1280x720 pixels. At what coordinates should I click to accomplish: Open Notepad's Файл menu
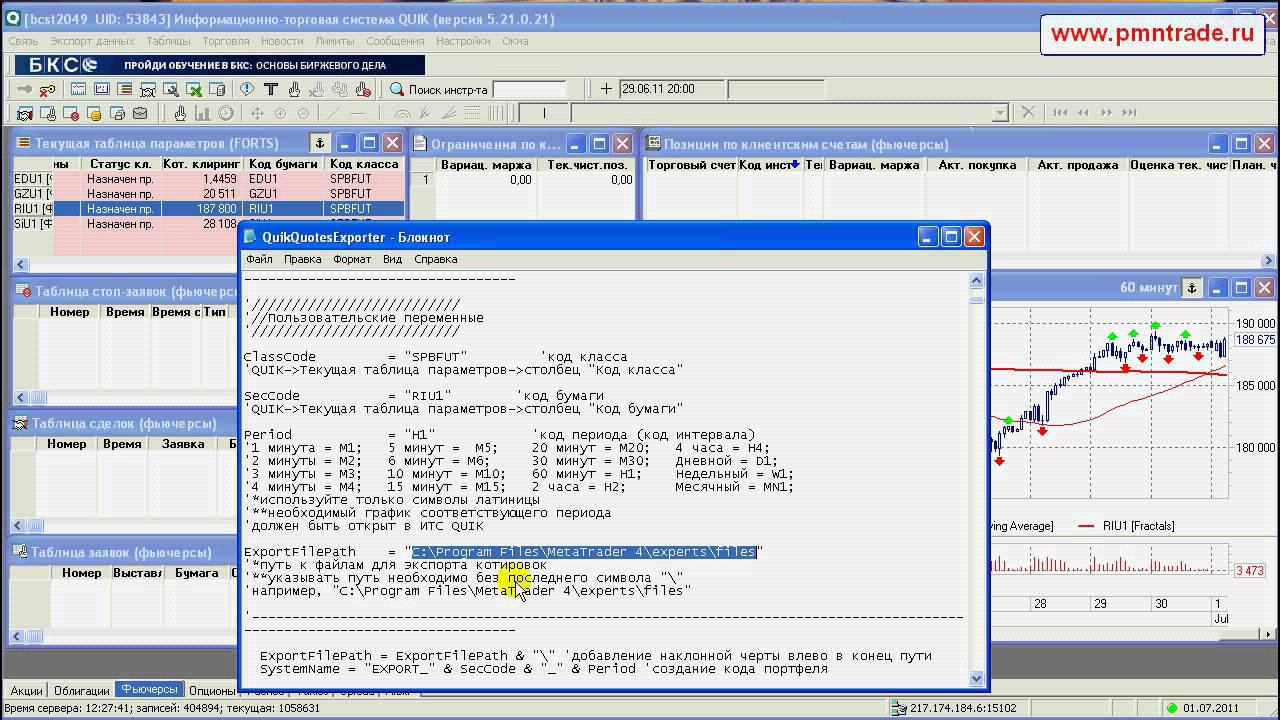pos(259,259)
